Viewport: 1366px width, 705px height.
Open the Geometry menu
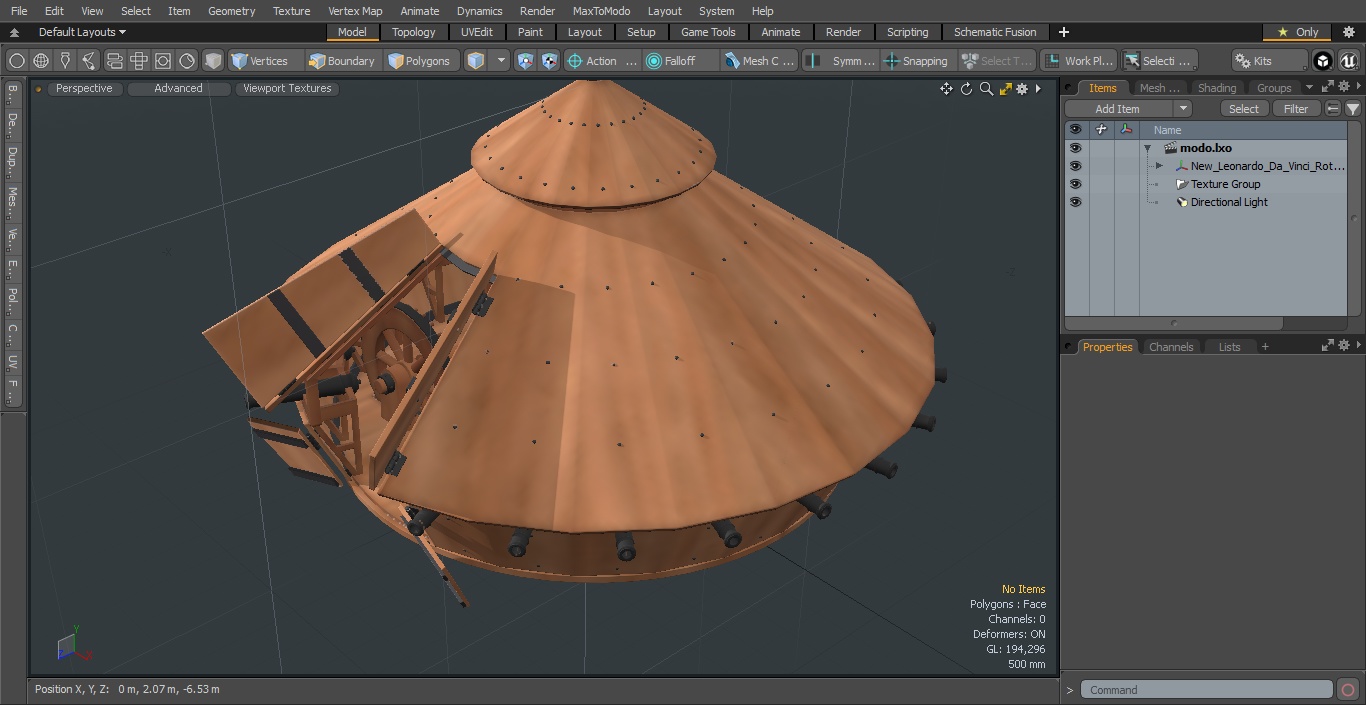pos(231,11)
